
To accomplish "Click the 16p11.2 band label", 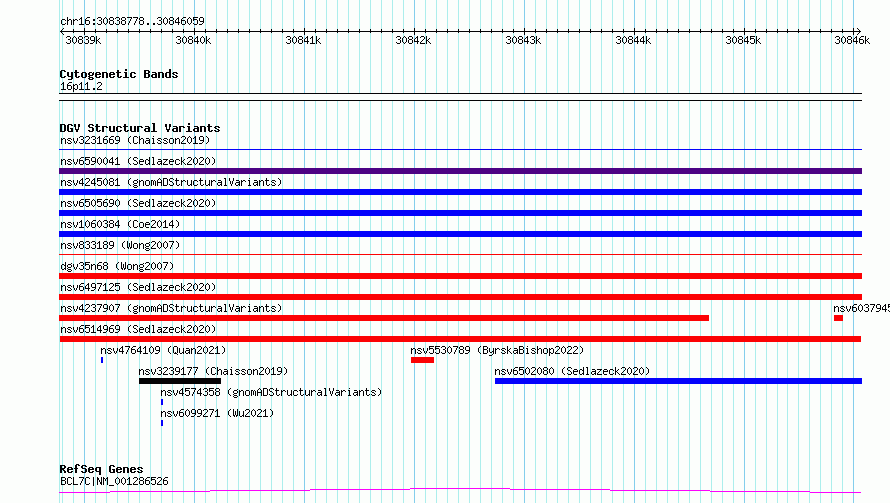I will tap(81, 86).
